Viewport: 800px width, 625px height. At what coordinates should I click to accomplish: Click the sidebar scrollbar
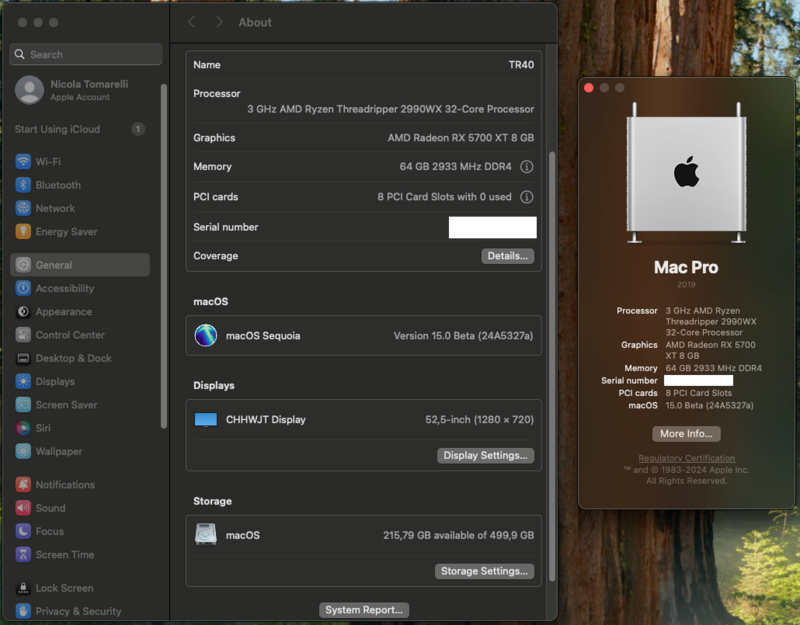tap(164, 256)
